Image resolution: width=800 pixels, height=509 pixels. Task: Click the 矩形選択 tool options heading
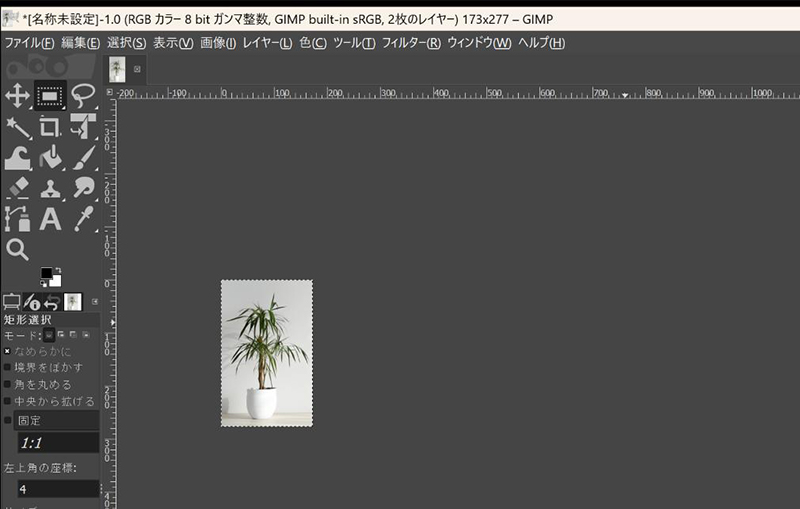pos(28,320)
